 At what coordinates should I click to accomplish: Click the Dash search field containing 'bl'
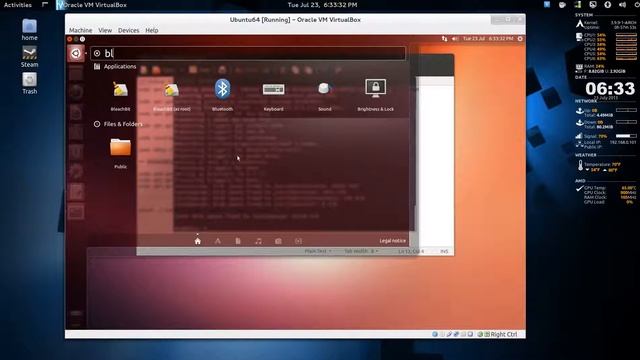248,53
